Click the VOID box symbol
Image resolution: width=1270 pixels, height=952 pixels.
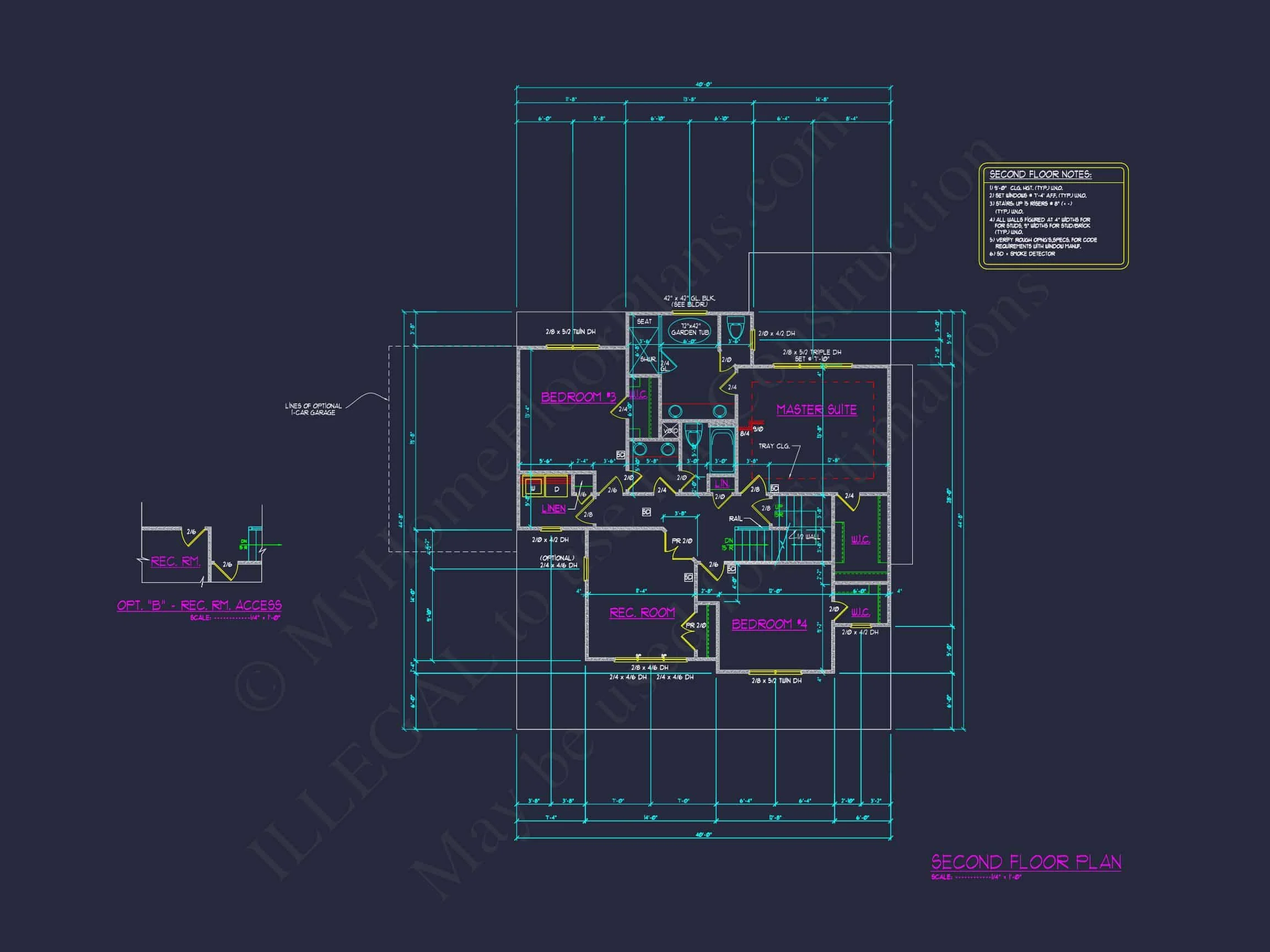click(x=670, y=430)
